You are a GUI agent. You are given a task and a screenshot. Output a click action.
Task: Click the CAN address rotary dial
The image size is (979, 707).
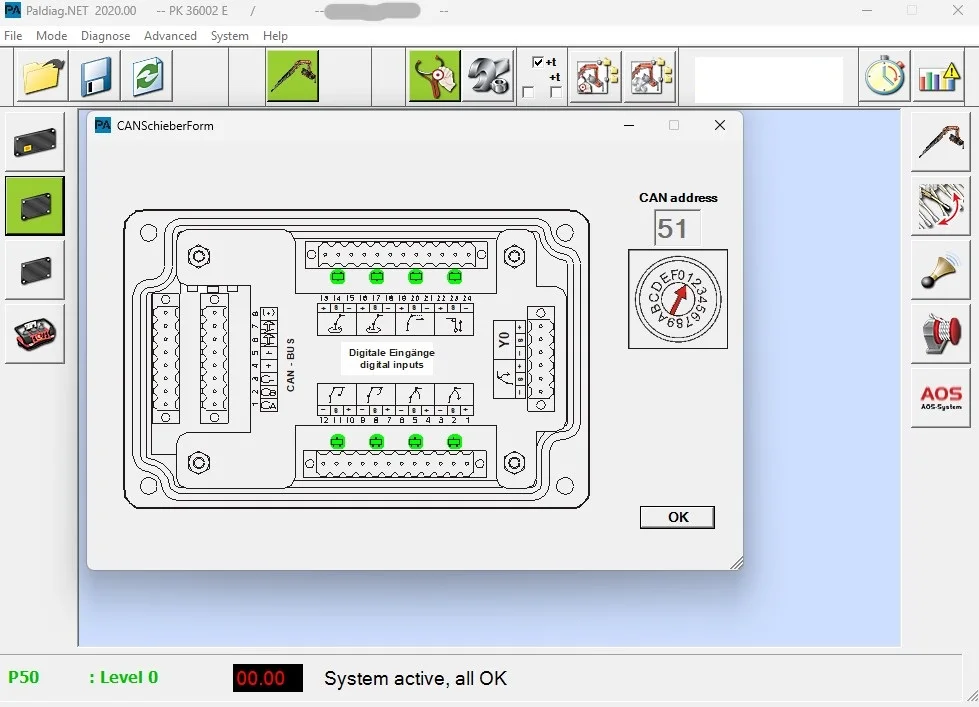pyautogui.click(x=677, y=299)
